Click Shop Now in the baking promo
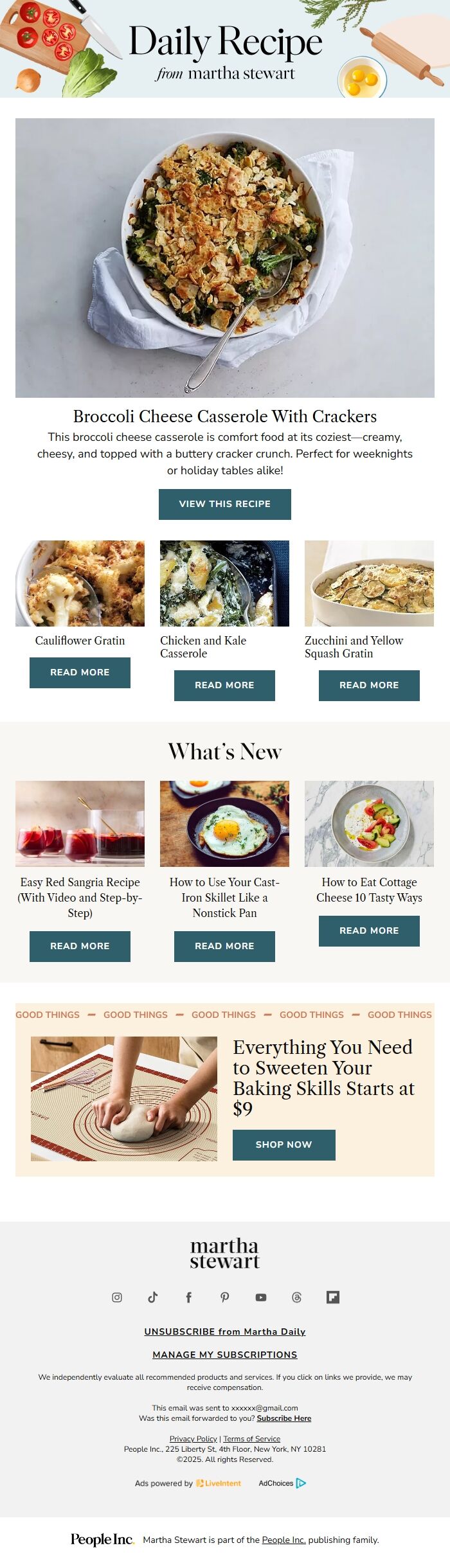The height and width of the screenshot is (1568, 450). point(284,1145)
